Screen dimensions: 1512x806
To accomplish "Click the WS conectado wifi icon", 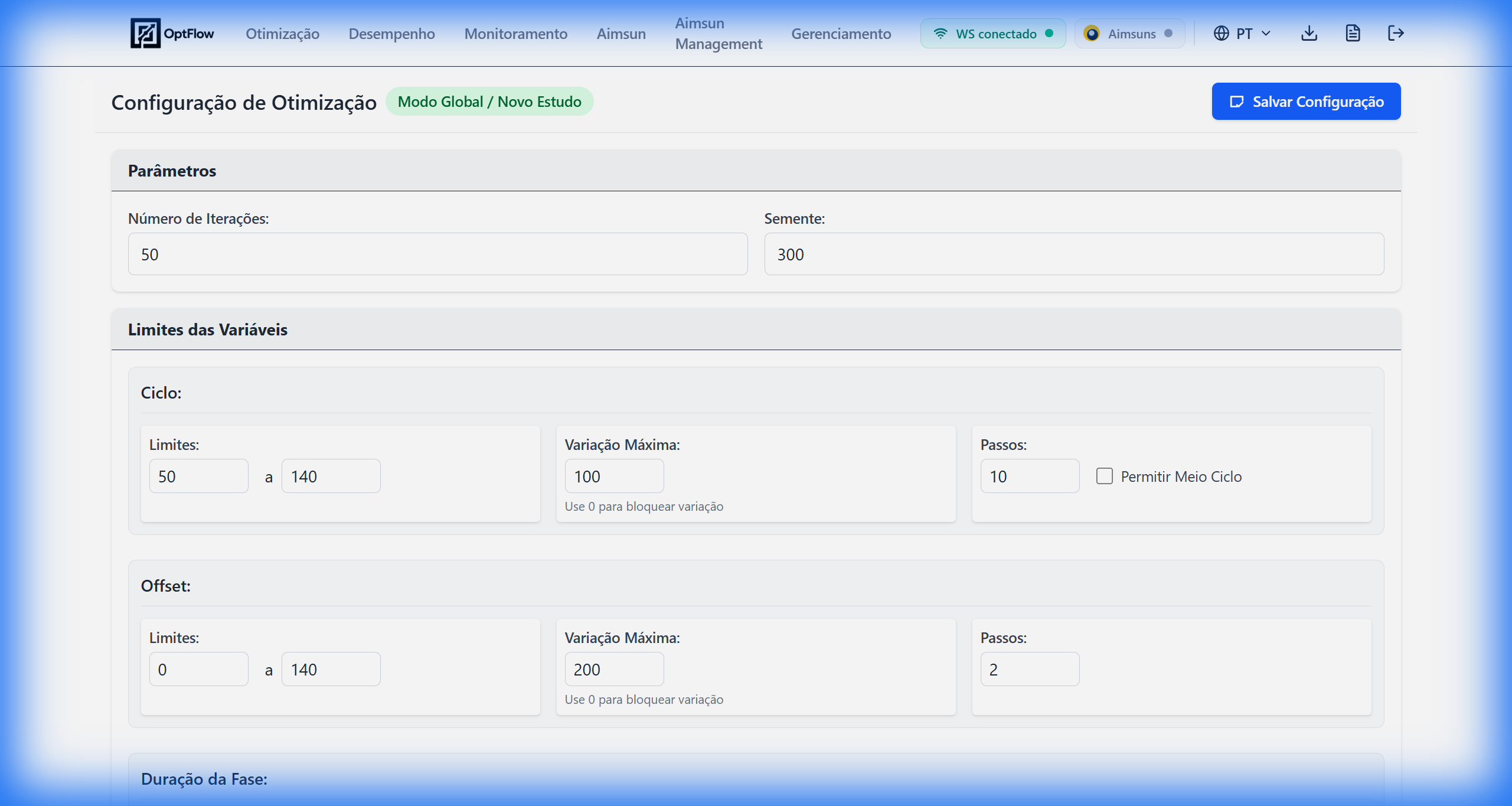I will (x=940, y=34).
